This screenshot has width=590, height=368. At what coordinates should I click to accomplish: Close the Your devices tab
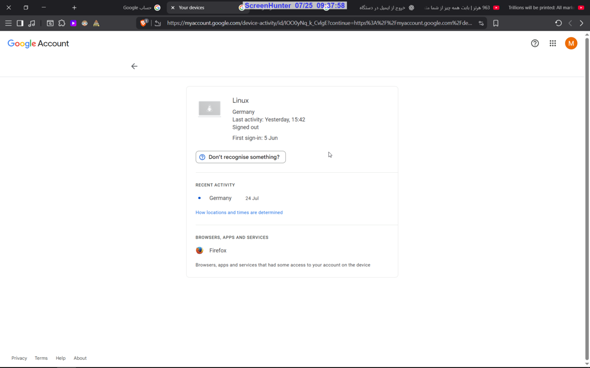coord(173,8)
